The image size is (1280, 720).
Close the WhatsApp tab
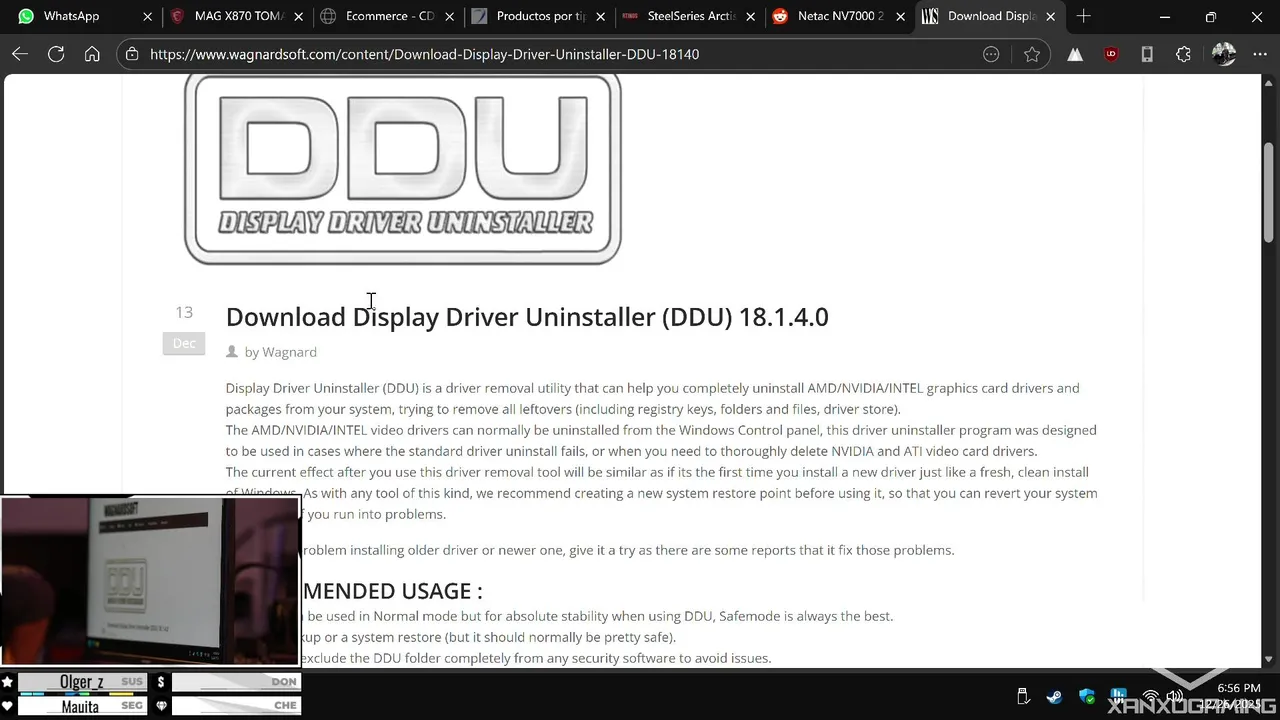pyautogui.click(x=148, y=16)
